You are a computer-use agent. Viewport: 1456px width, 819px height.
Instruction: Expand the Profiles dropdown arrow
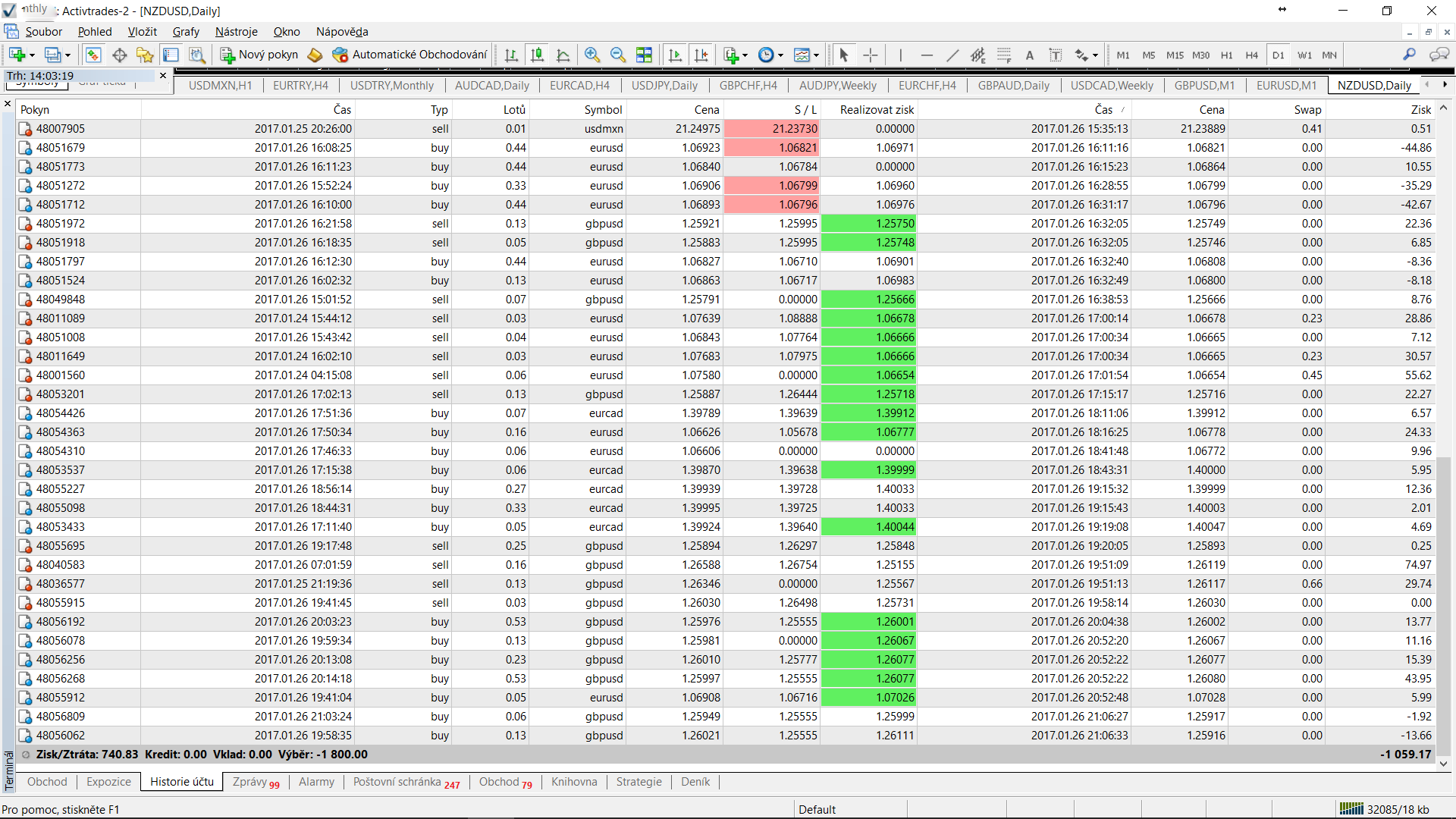[67, 55]
